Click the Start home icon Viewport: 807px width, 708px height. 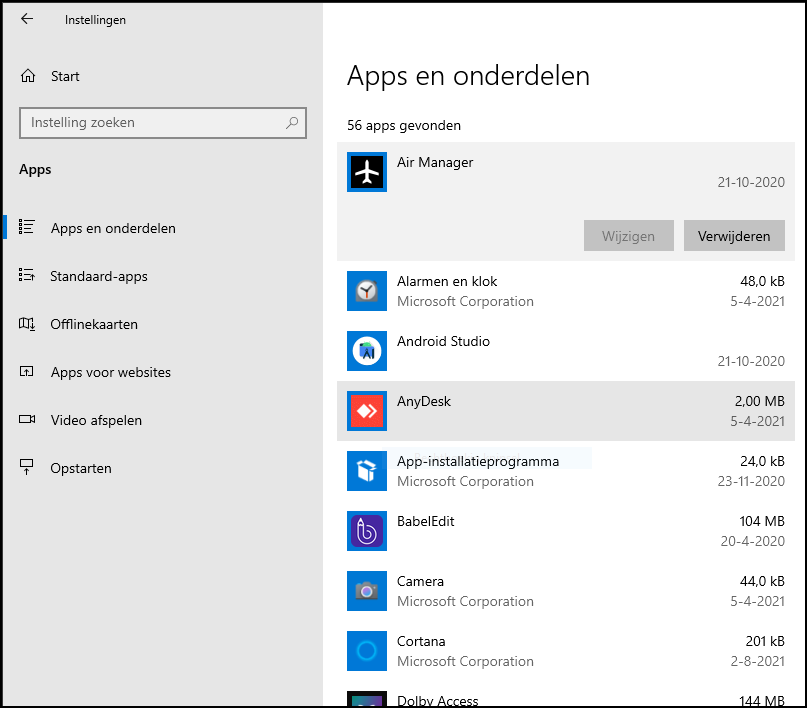tap(28, 76)
